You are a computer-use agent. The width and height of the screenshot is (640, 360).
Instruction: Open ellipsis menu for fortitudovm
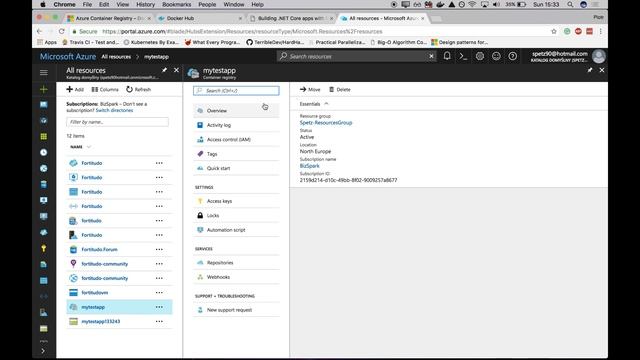click(159, 293)
